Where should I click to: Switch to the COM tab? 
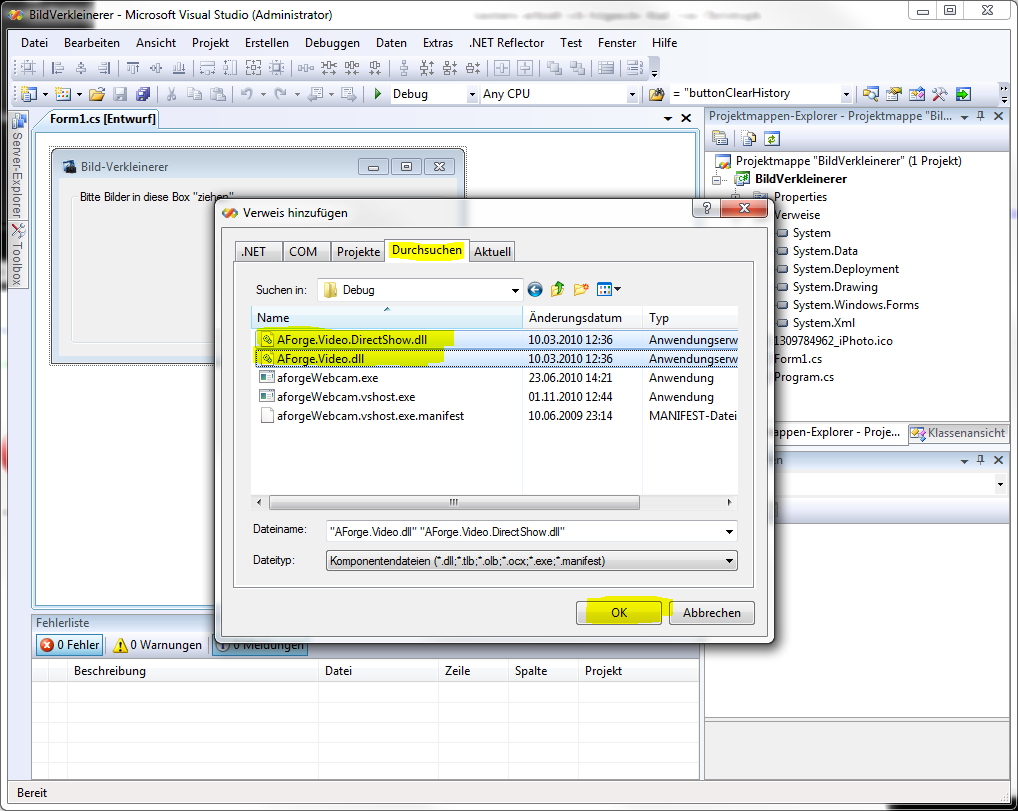pos(303,252)
